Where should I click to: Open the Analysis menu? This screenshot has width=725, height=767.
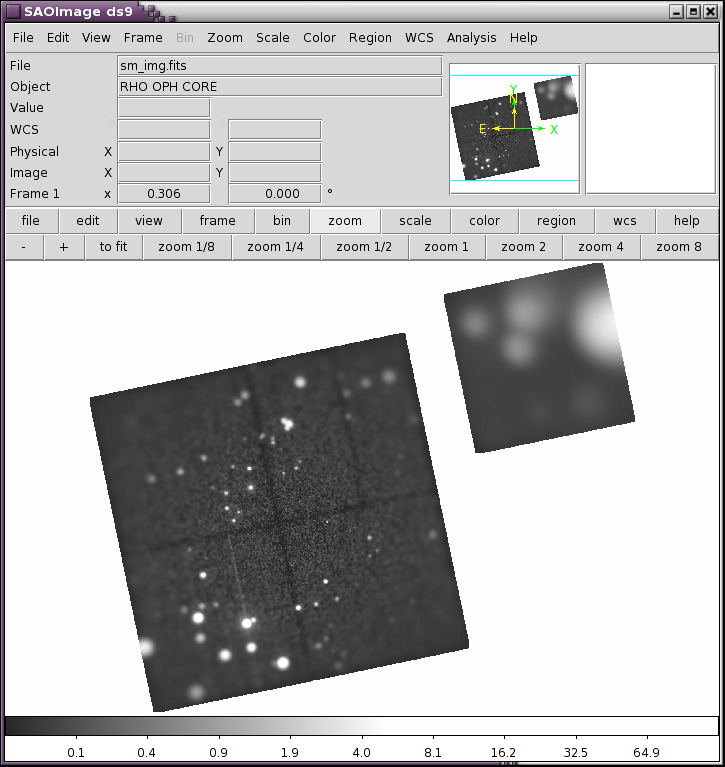point(471,38)
